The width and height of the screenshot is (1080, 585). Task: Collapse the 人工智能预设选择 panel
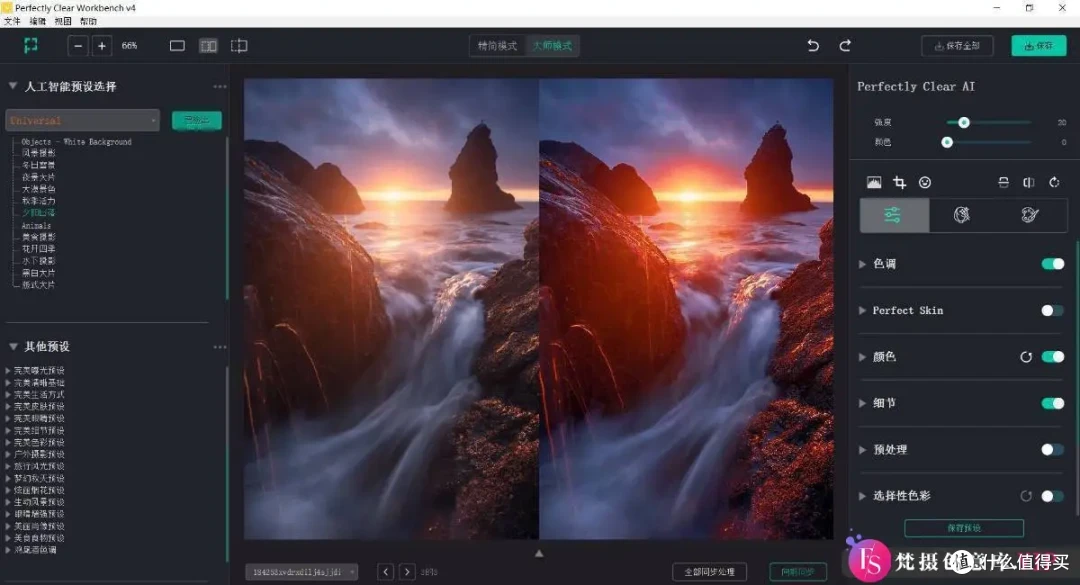tap(12, 86)
